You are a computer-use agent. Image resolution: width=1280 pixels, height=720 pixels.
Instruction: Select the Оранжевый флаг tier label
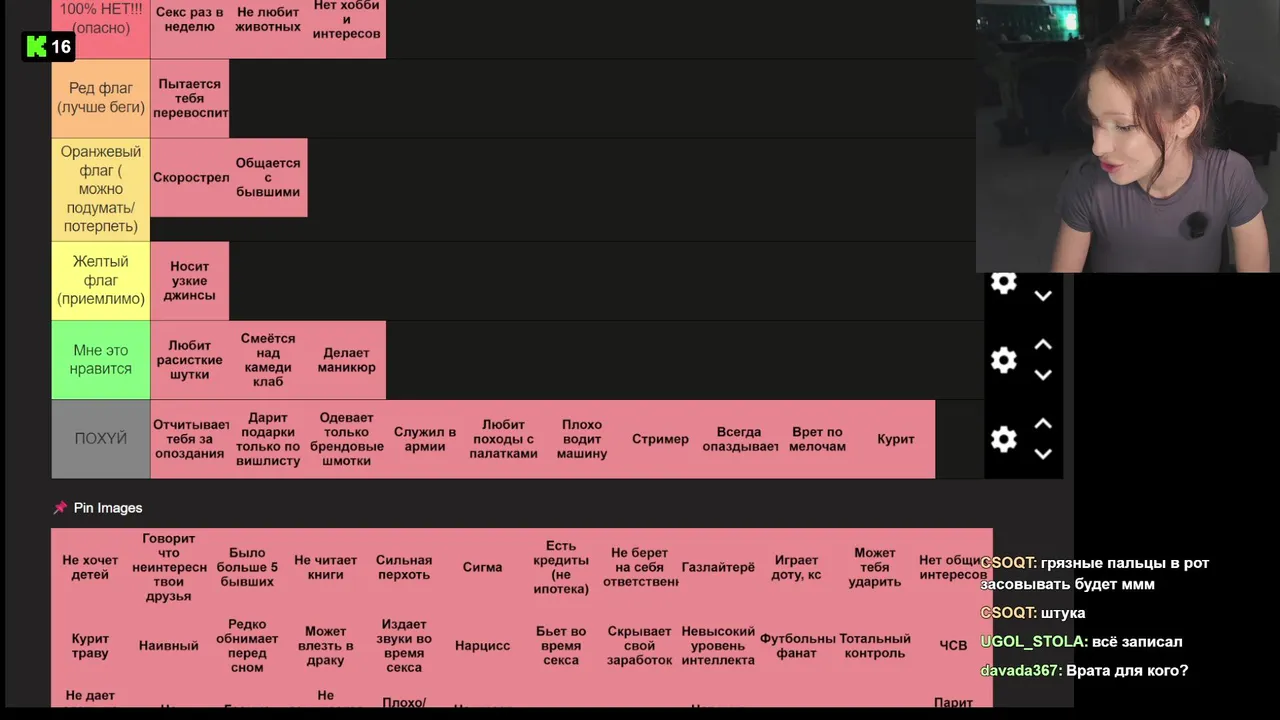pos(101,189)
